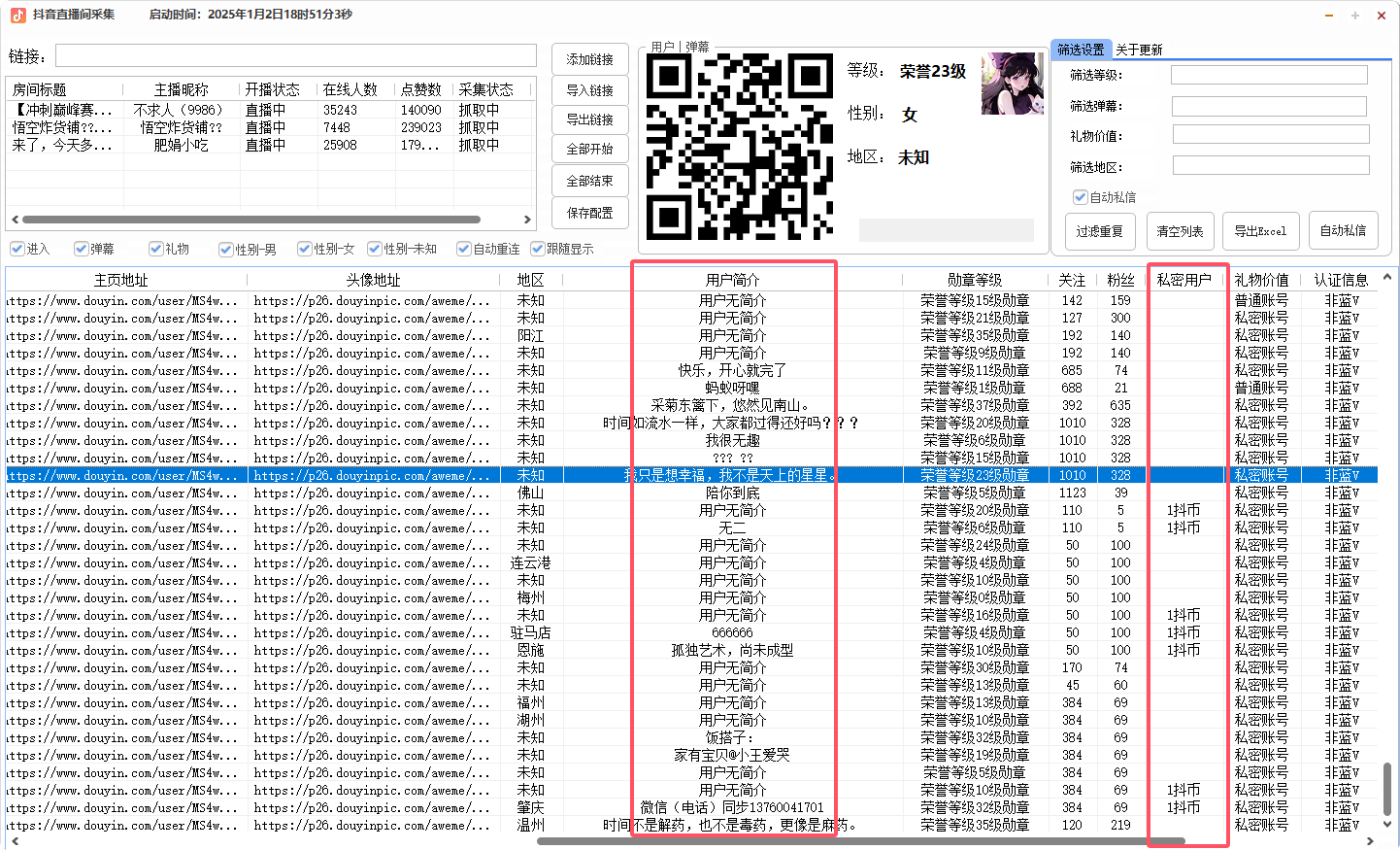Click the right scroll arrow of room list
Viewport: 1400px width, 850px height.
(x=527, y=220)
